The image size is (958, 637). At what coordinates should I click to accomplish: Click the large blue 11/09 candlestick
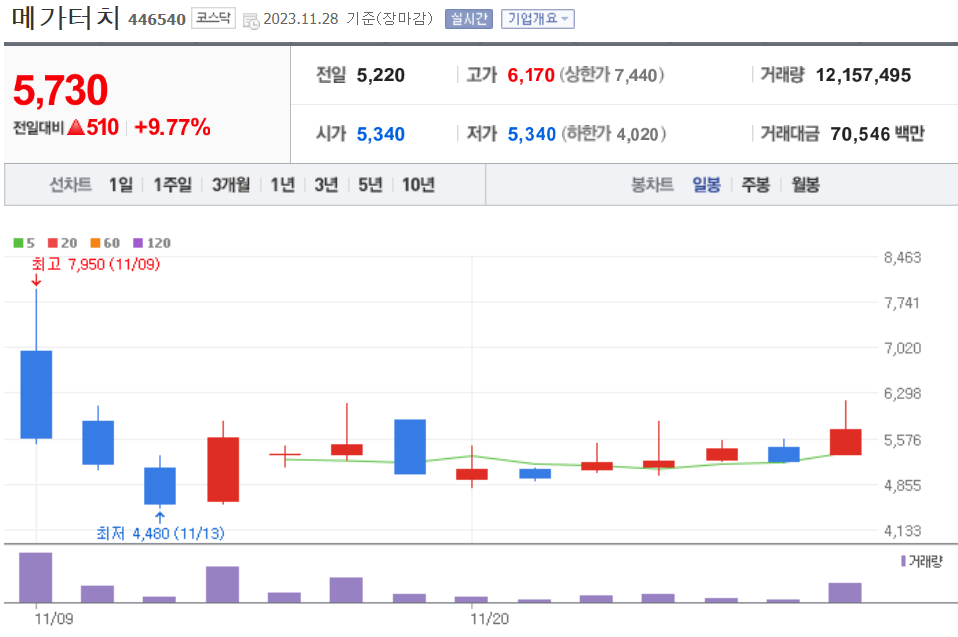tap(36, 395)
